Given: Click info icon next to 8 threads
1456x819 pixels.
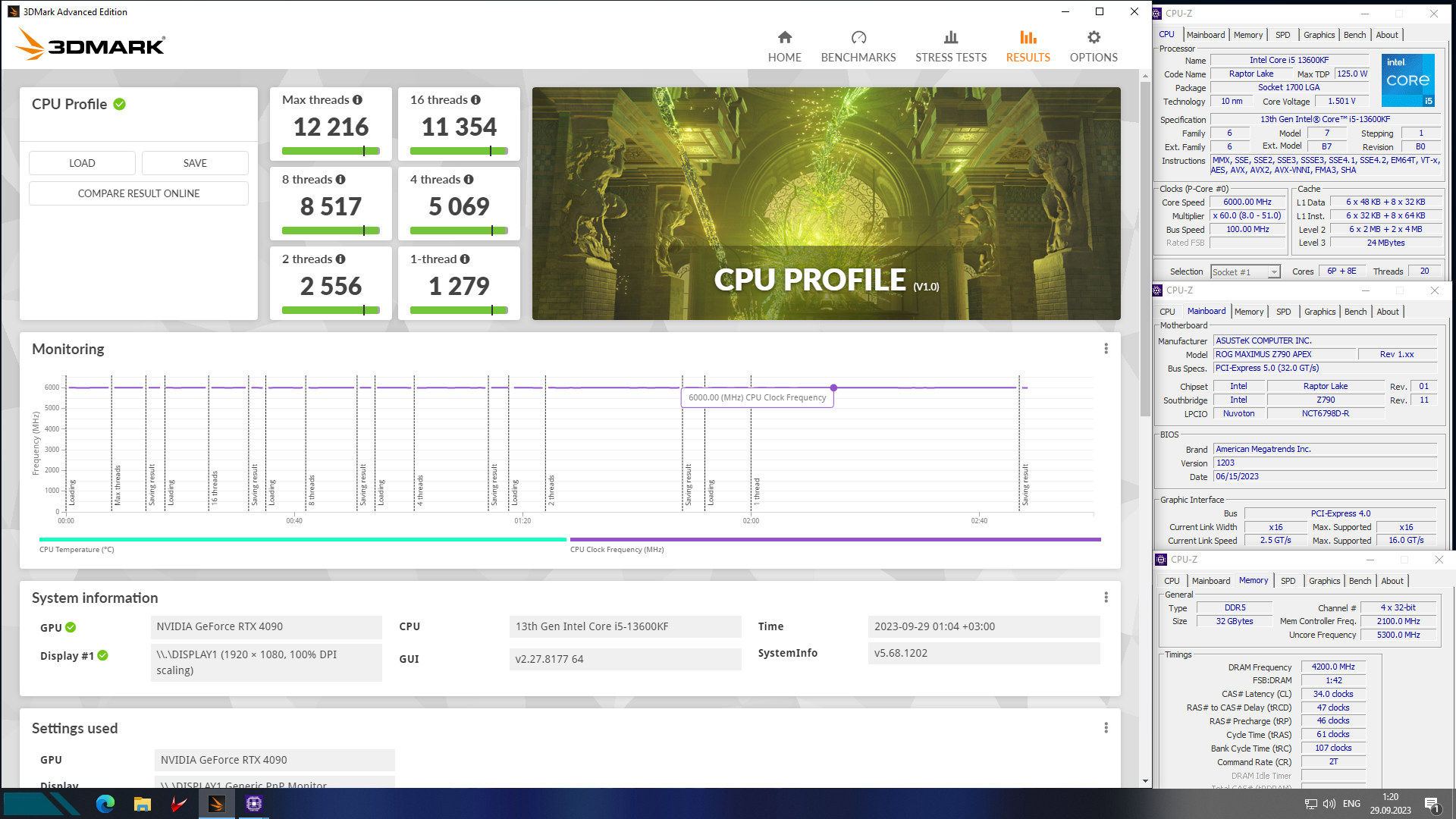Looking at the screenshot, I should pyautogui.click(x=340, y=180).
